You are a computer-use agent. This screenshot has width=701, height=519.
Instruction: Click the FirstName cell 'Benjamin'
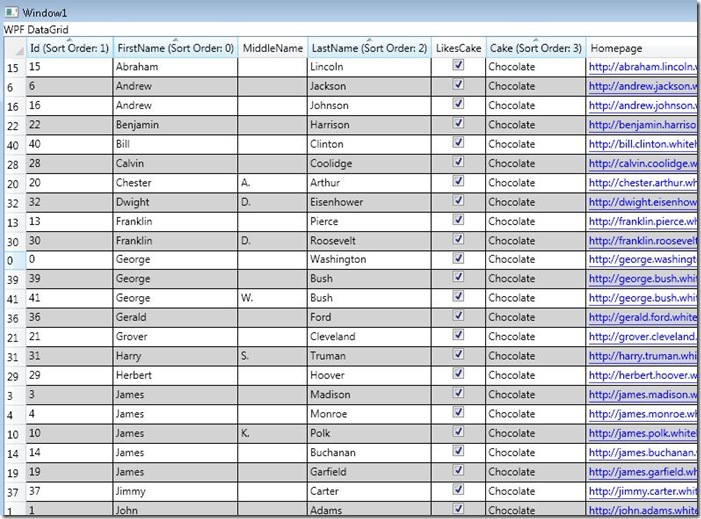(x=175, y=125)
